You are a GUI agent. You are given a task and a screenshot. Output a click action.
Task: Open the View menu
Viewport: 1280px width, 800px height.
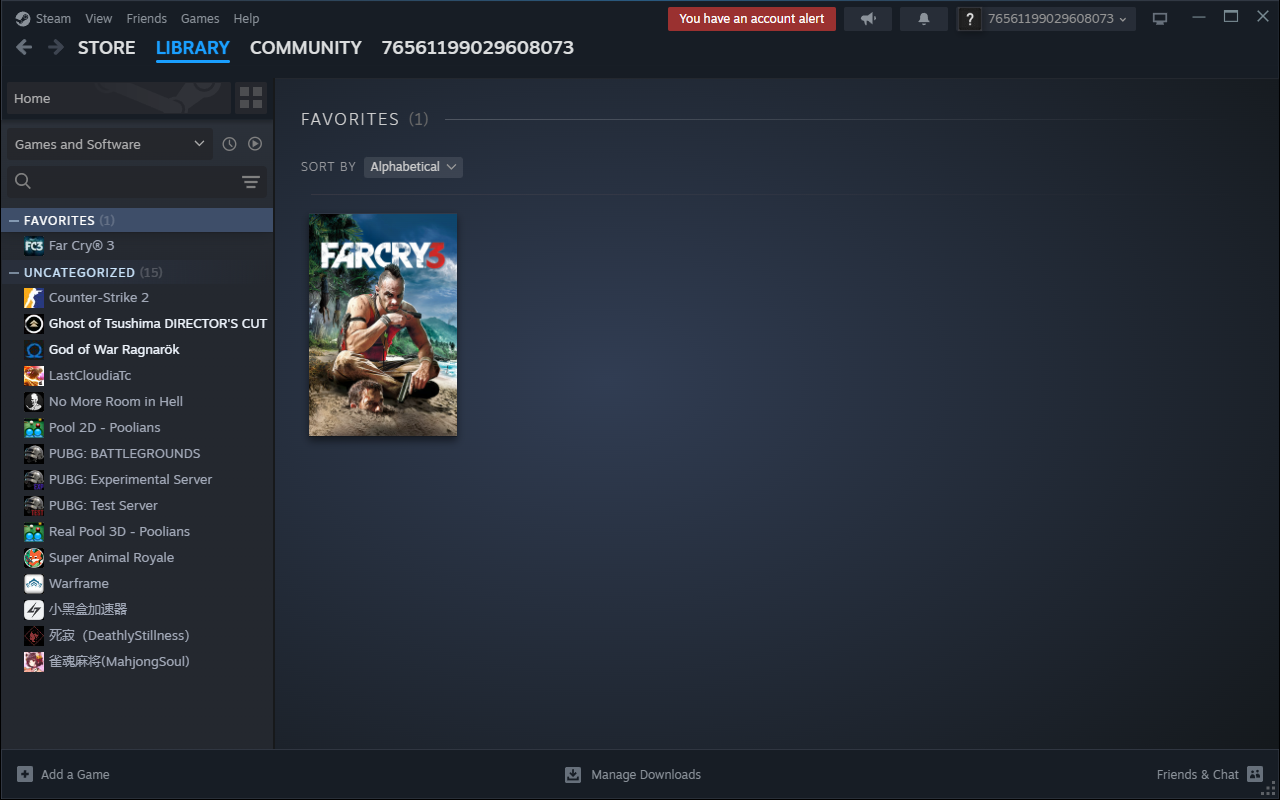pyautogui.click(x=99, y=18)
